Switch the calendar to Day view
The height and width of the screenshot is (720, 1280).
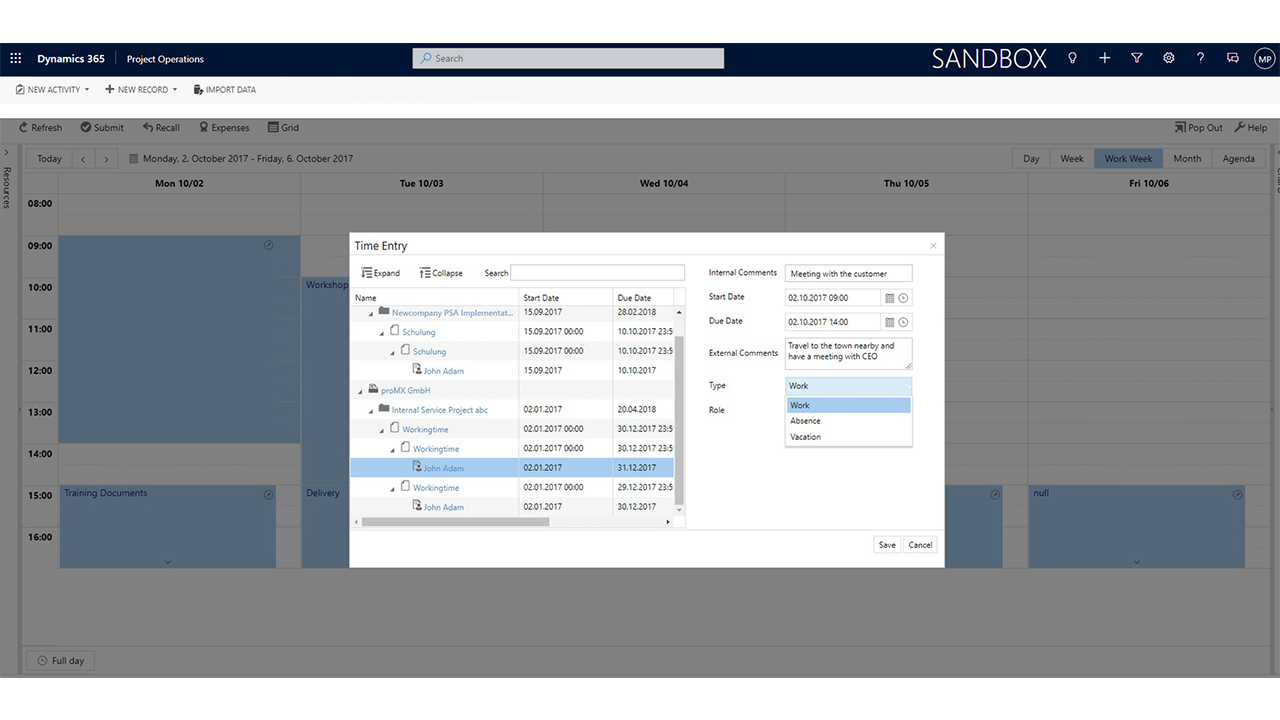(x=1031, y=159)
